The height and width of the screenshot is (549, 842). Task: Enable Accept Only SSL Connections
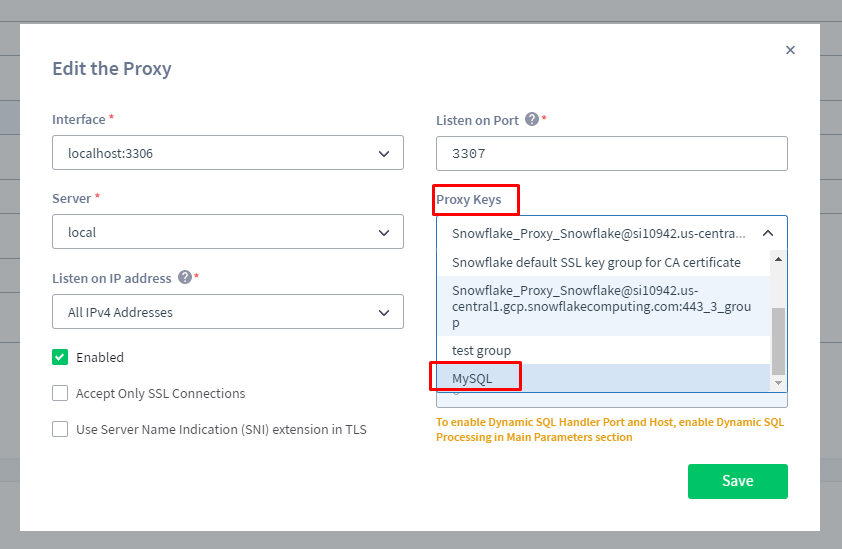click(60, 393)
